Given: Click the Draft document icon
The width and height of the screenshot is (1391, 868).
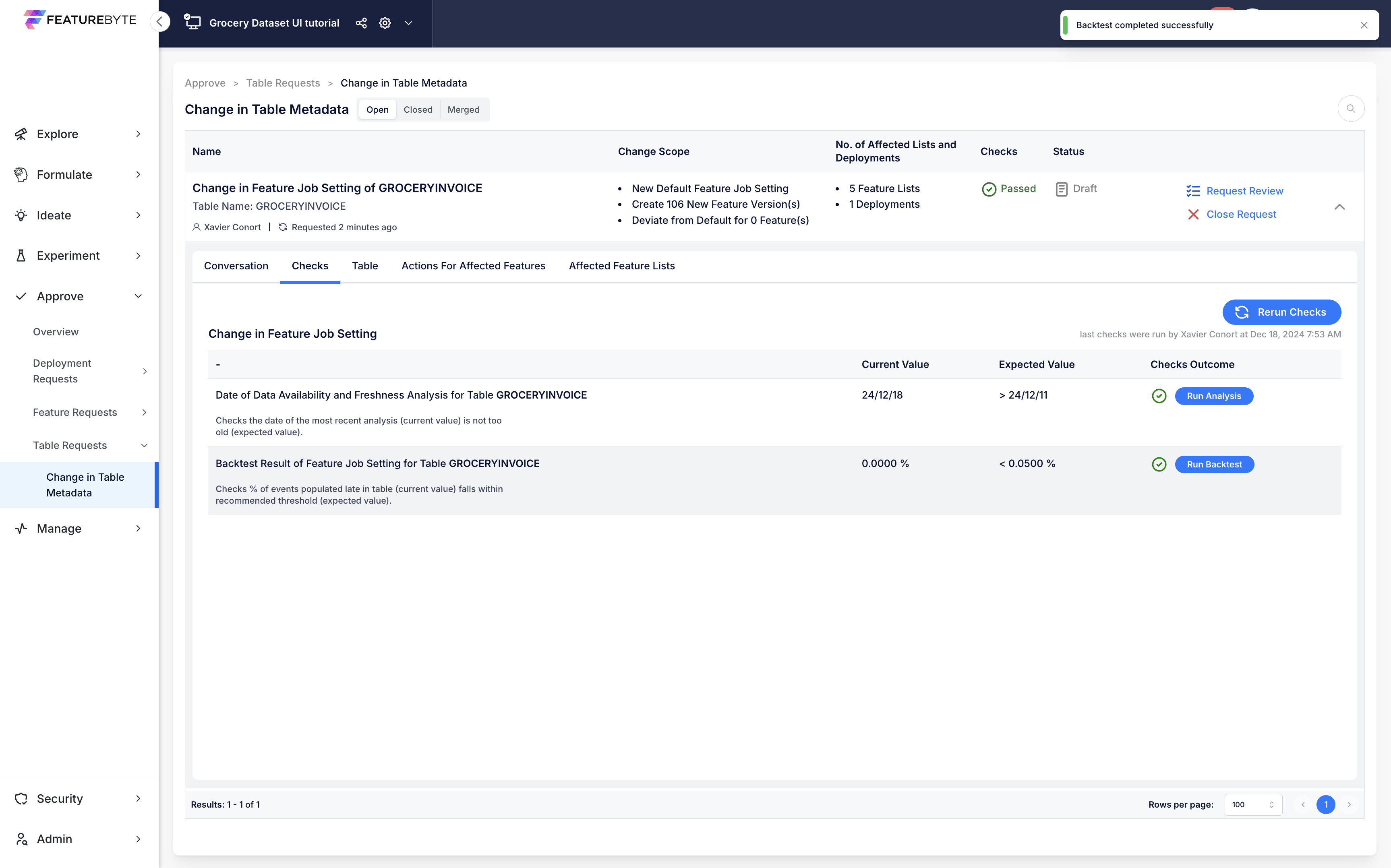Looking at the screenshot, I should pos(1062,189).
